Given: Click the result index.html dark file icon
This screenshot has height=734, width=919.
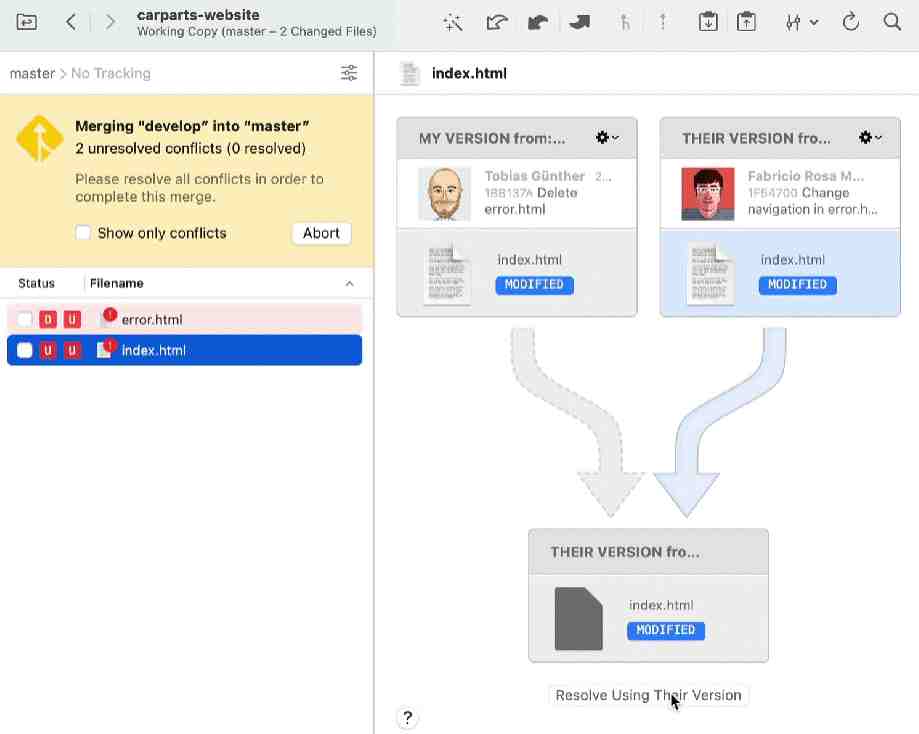Looking at the screenshot, I should pyautogui.click(x=578, y=619).
